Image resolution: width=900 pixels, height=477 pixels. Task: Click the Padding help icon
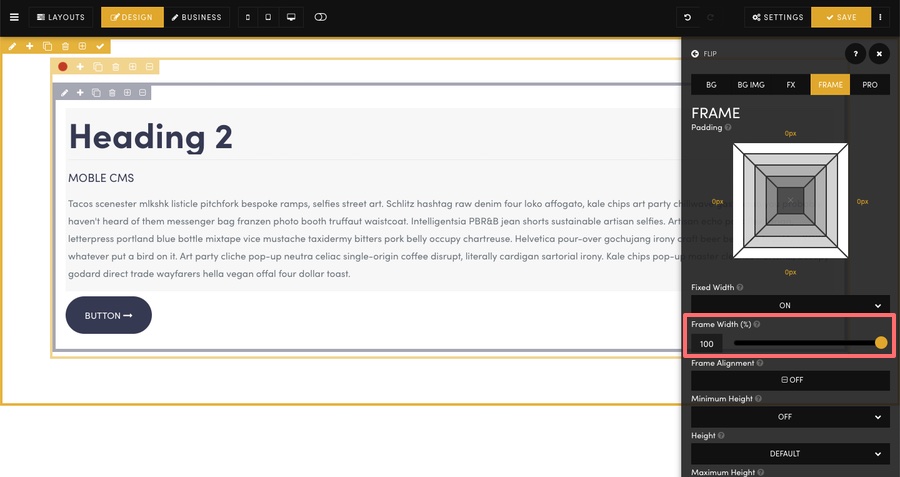click(728, 127)
